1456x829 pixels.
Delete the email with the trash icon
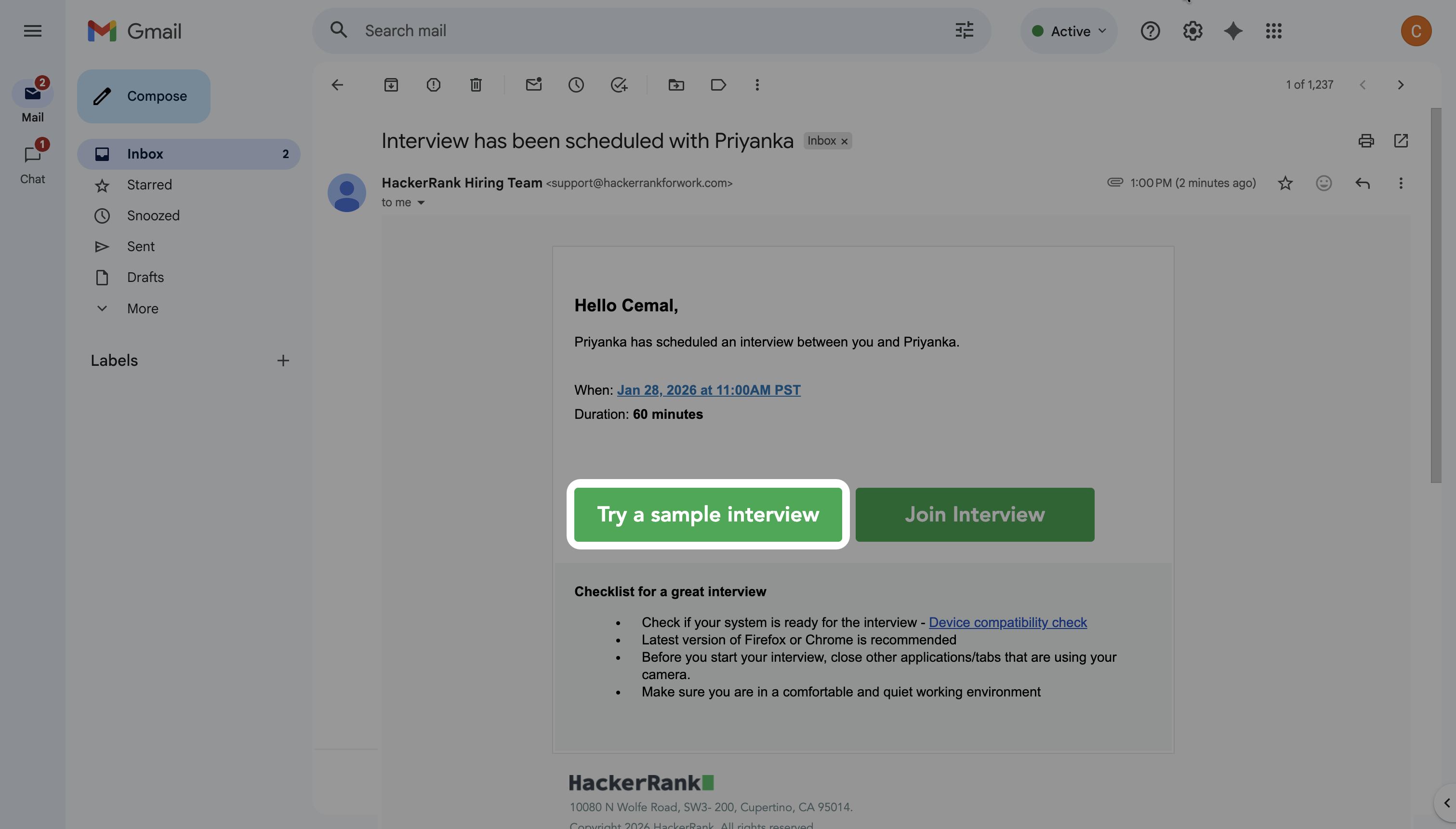click(476, 85)
